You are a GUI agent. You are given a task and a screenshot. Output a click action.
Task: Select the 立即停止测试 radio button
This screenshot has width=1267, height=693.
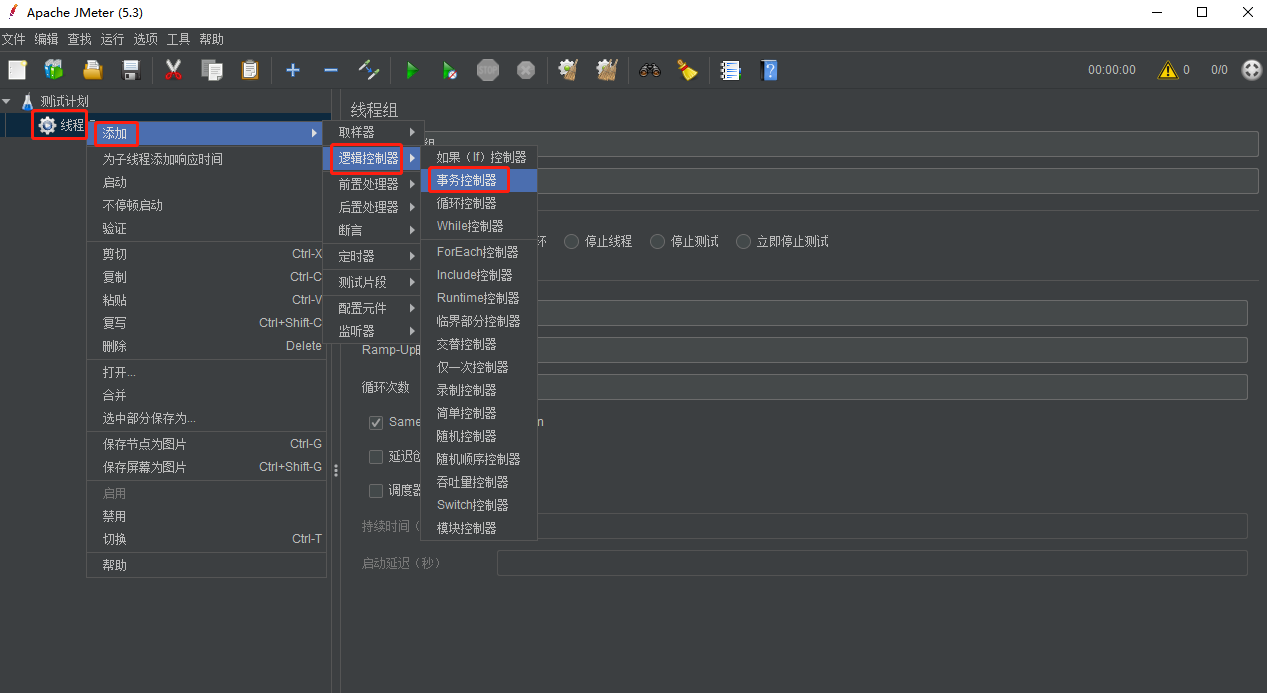pos(743,241)
